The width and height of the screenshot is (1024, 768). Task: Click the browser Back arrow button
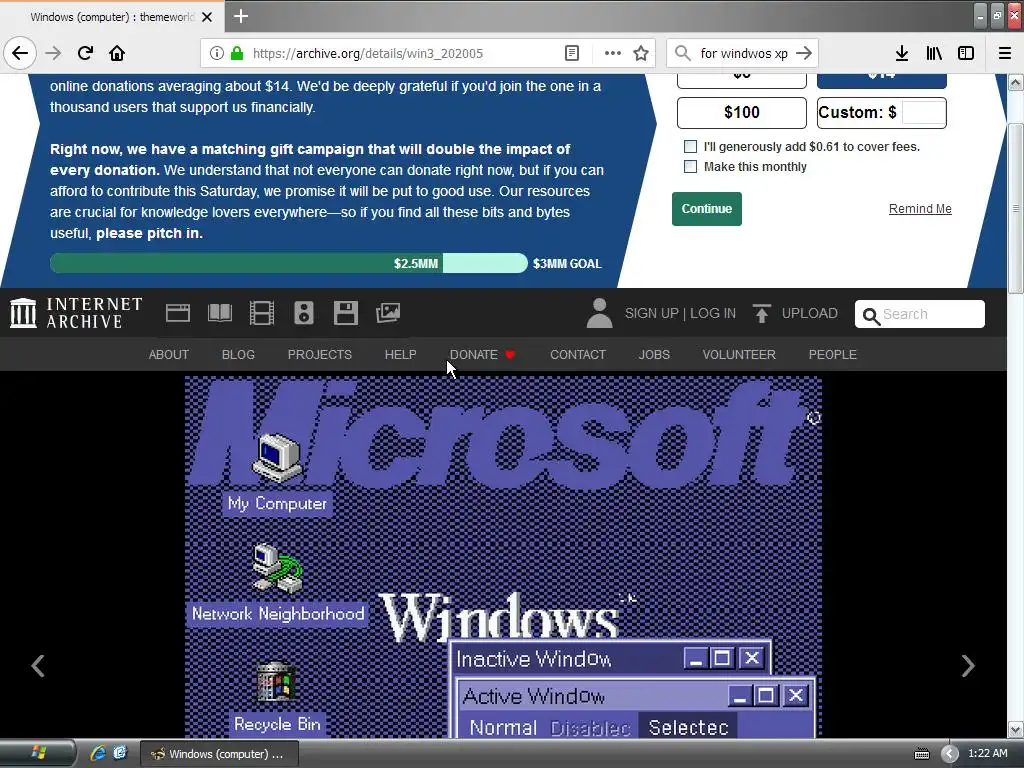(x=20, y=53)
